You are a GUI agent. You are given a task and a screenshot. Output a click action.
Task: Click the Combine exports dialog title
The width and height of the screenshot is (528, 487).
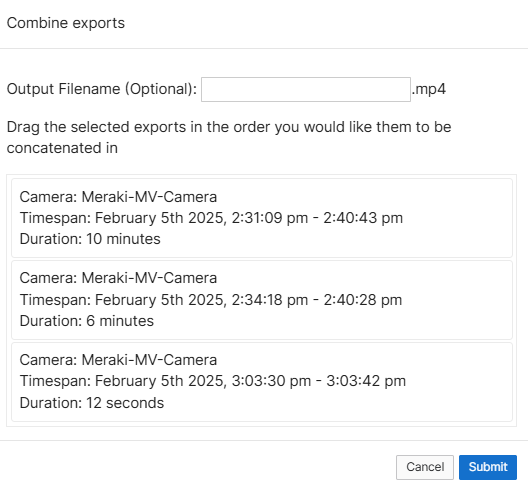(x=66, y=23)
